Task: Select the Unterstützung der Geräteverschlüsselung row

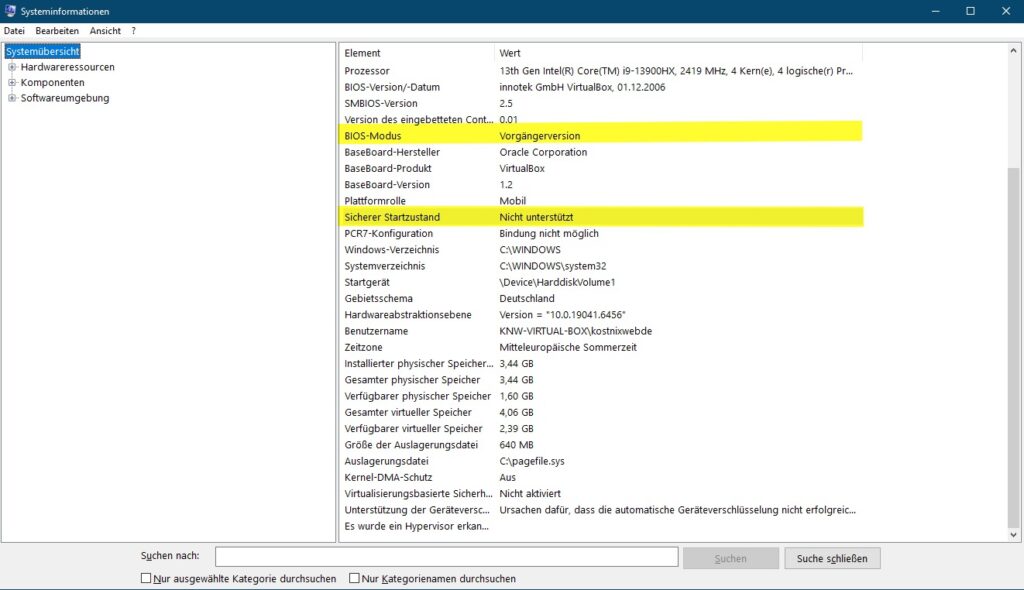Action: coord(601,510)
